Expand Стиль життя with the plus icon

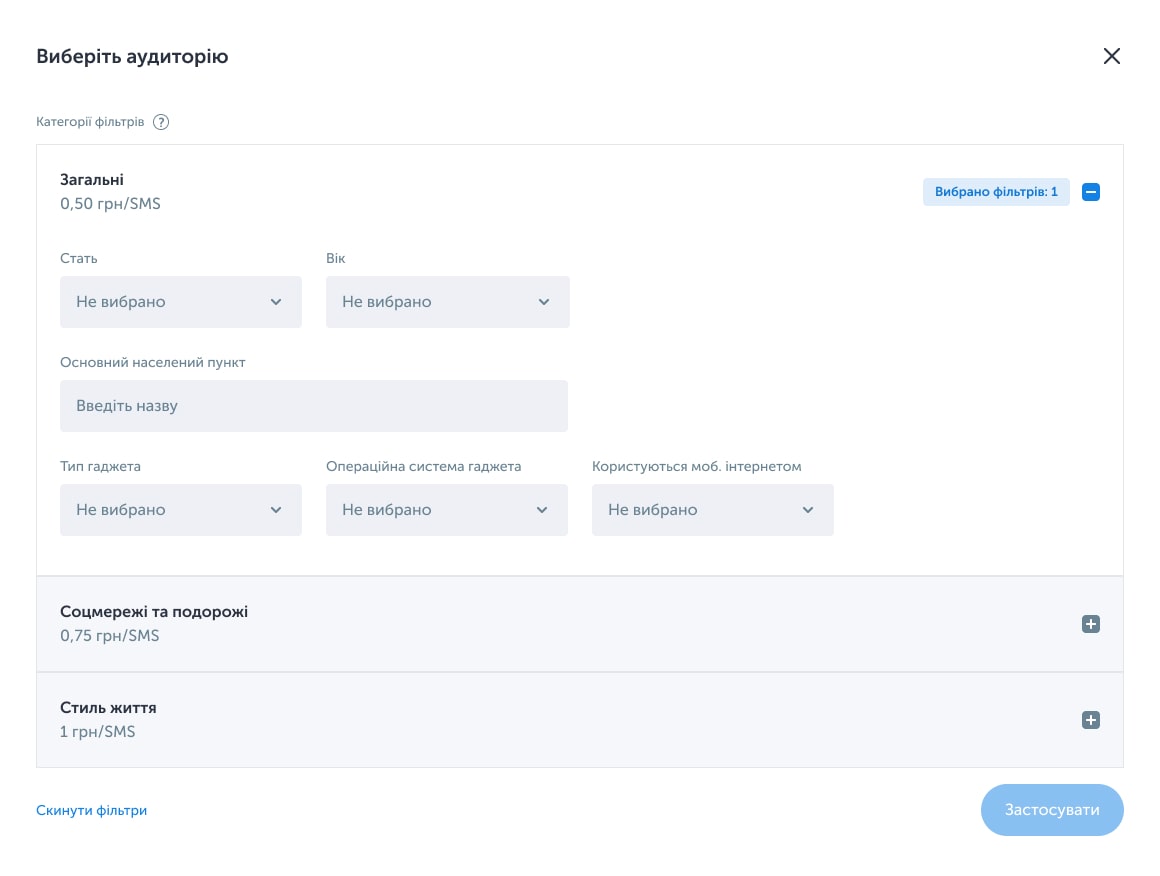(x=1090, y=720)
